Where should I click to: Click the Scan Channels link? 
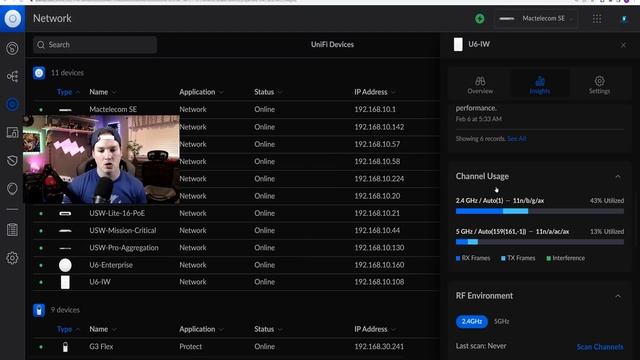600,347
